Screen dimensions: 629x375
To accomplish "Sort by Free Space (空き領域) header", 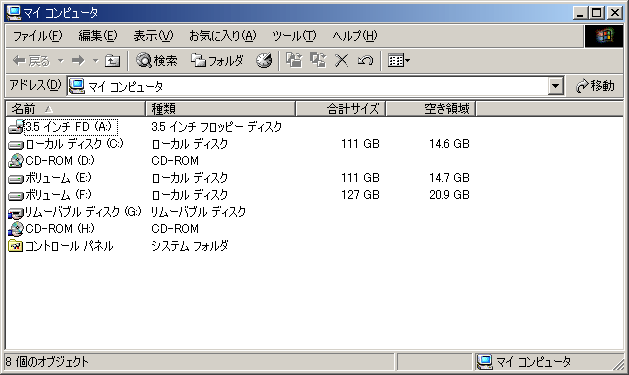I will coord(431,109).
